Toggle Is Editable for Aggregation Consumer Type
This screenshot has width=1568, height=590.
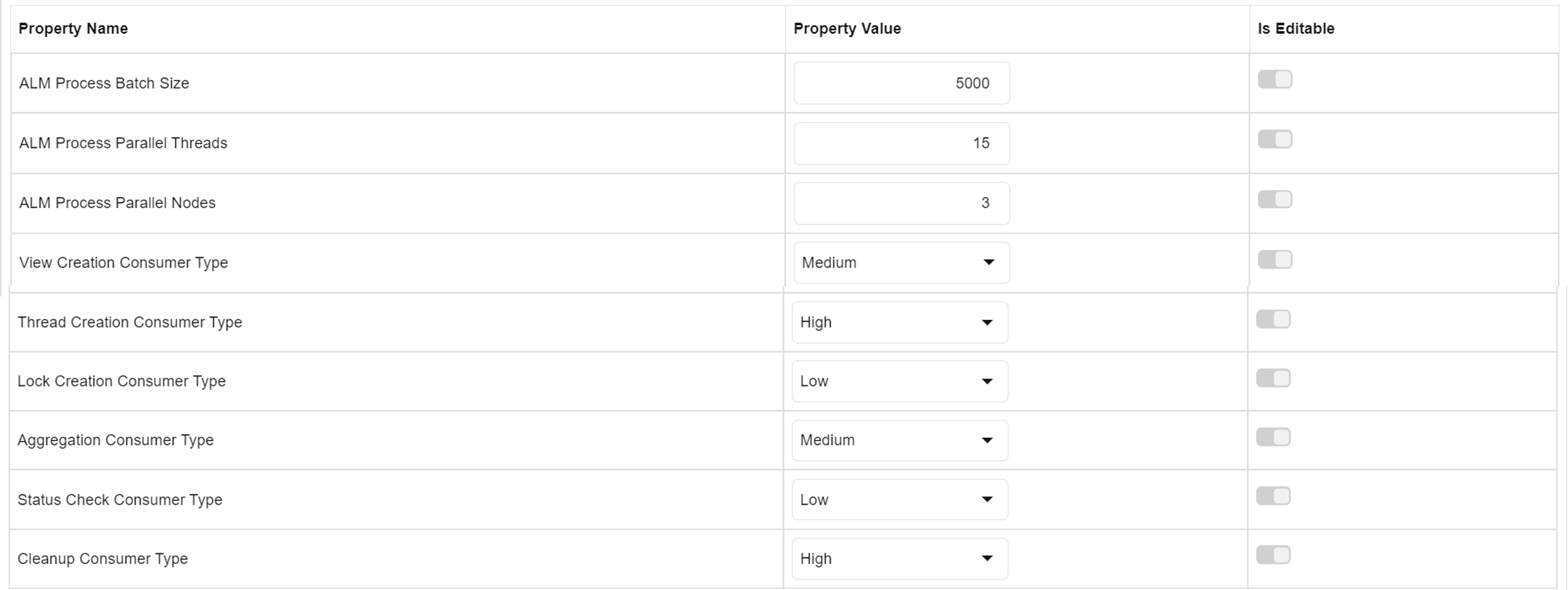[x=1273, y=437]
